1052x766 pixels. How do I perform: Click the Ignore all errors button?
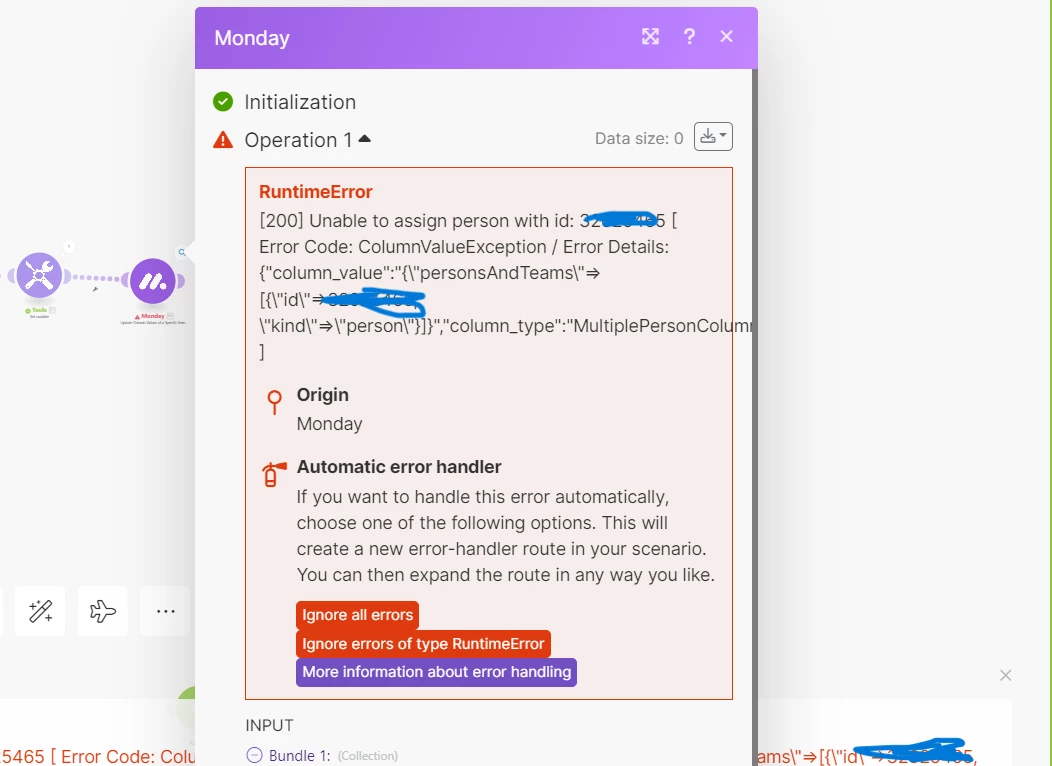(x=358, y=615)
